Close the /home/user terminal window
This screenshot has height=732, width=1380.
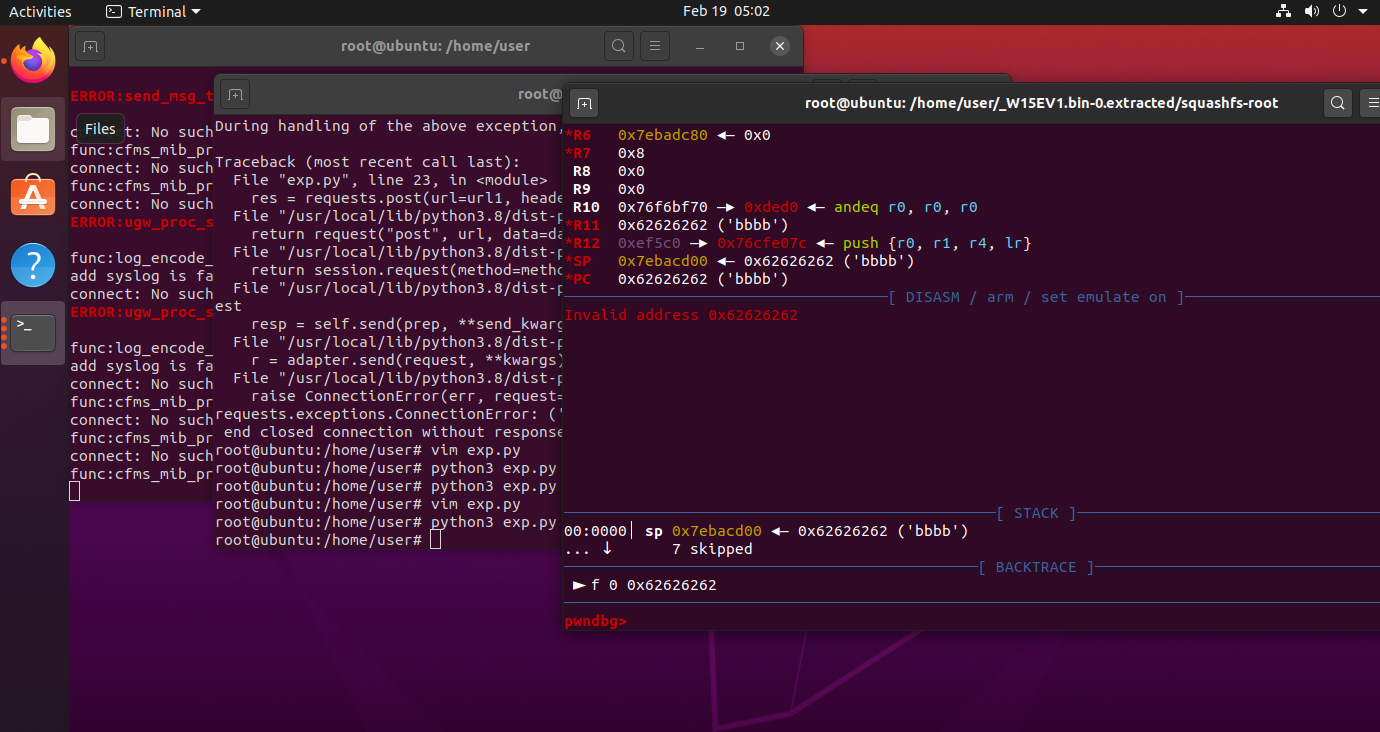tap(780, 46)
